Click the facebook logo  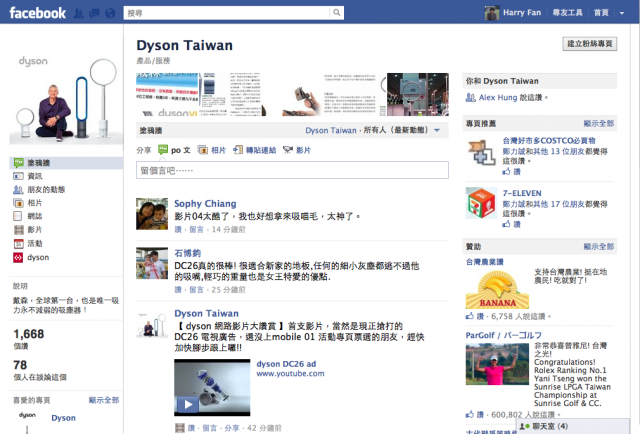coord(38,13)
